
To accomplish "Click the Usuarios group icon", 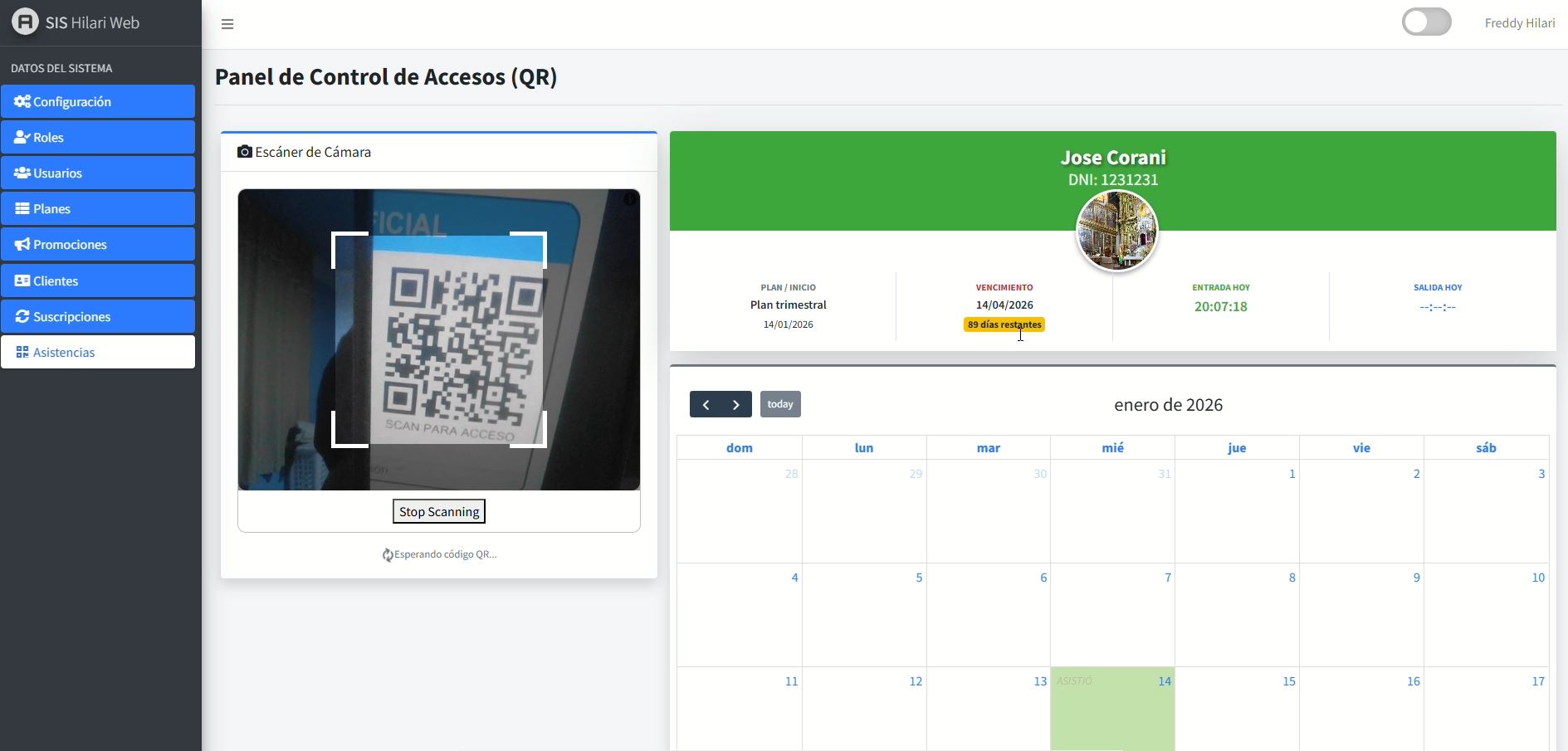I will click(x=22, y=173).
